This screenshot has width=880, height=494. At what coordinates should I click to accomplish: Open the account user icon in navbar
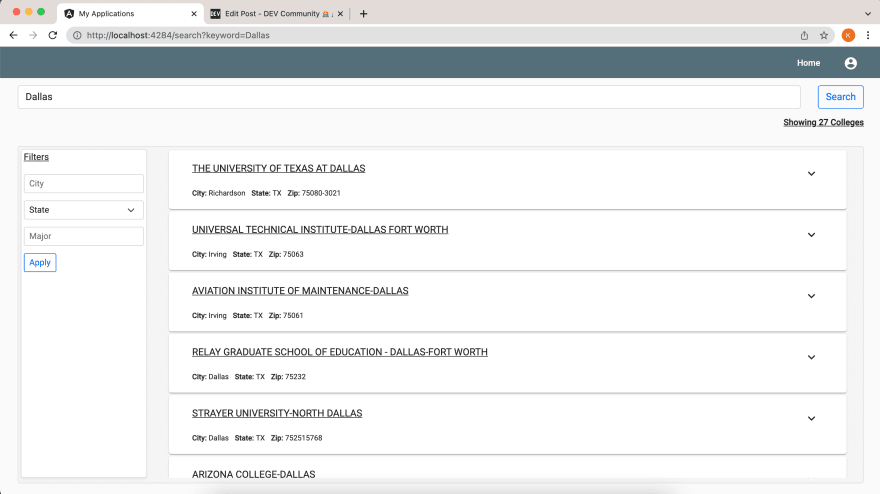point(851,63)
